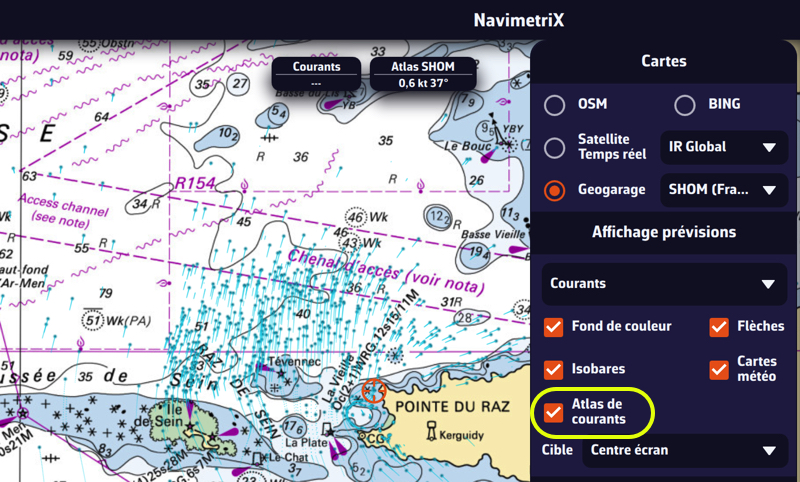
Task: Click the orange crosshair target near Pointe du Raz
Action: click(374, 391)
